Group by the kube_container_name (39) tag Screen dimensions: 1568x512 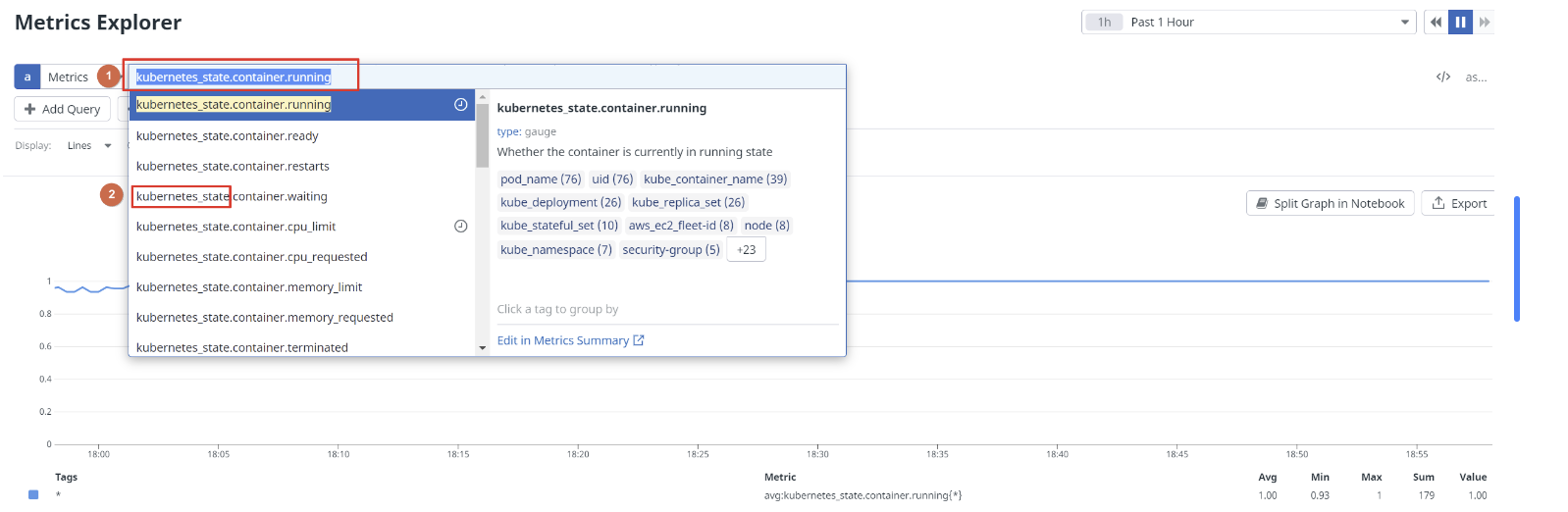click(x=715, y=179)
